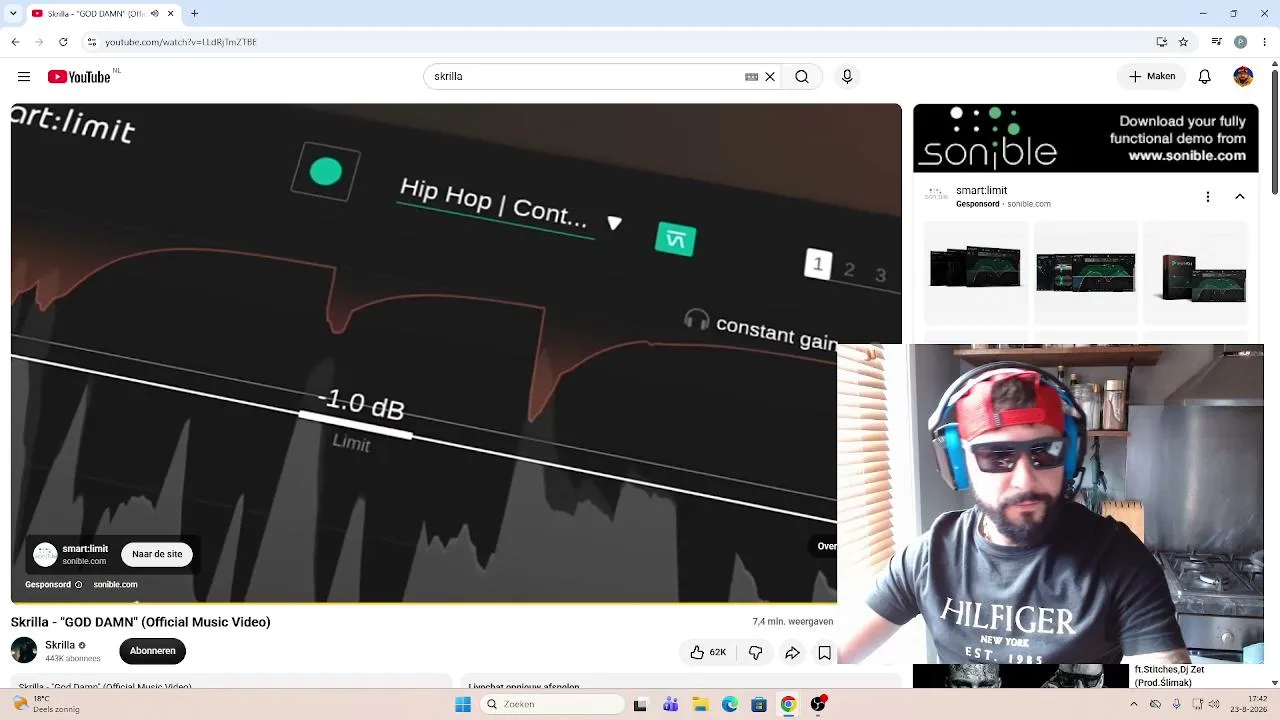Click the '7,4 mln. weergaven' view count
Image resolution: width=1280 pixels, height=720 pixels.
point(793,622)
